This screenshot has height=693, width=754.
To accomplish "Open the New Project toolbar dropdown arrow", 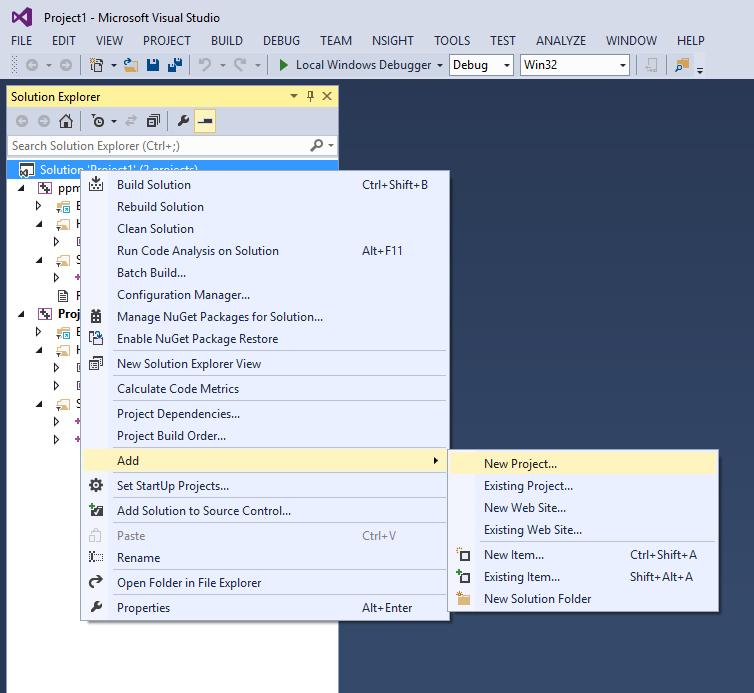I will point(114,65).
